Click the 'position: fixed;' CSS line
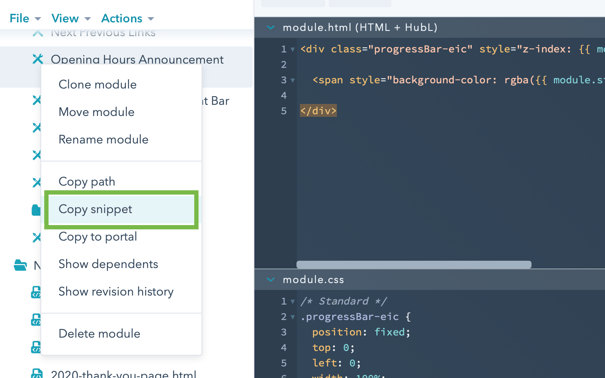Image resolution: width=605 pixels, height=378 pixels. click(361, 332)
